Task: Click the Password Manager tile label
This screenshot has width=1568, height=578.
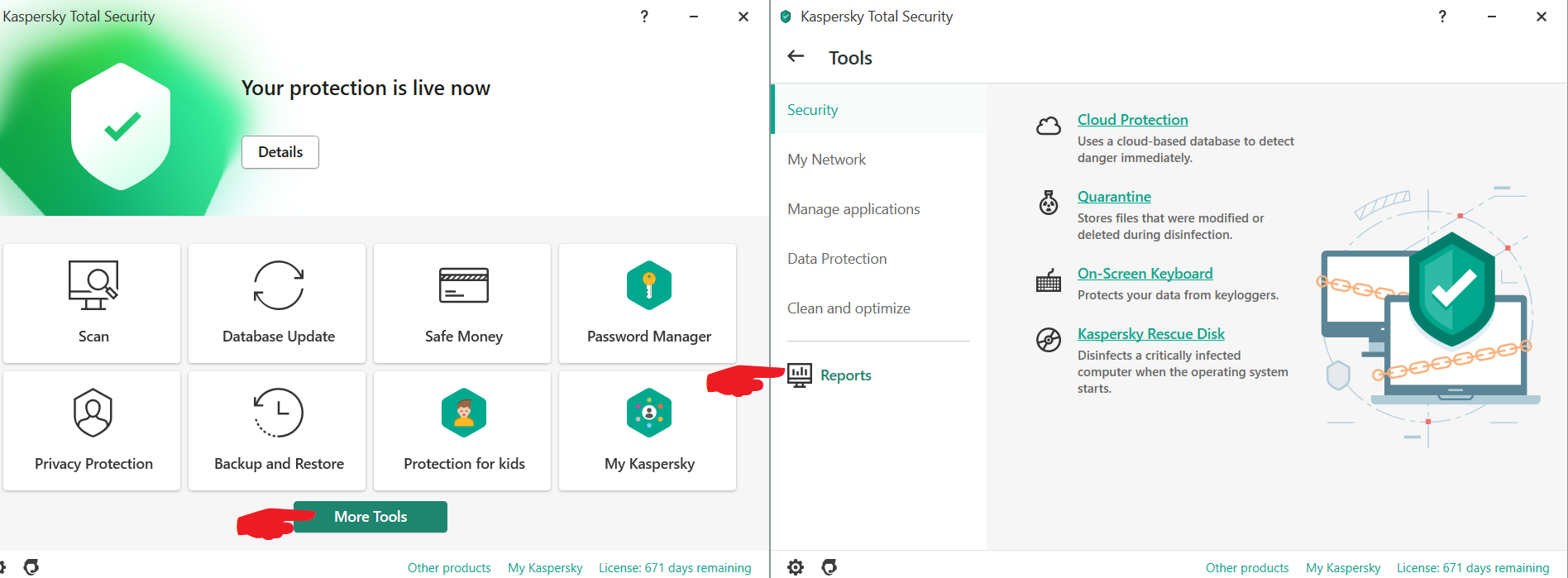Action: pos(649,337)
